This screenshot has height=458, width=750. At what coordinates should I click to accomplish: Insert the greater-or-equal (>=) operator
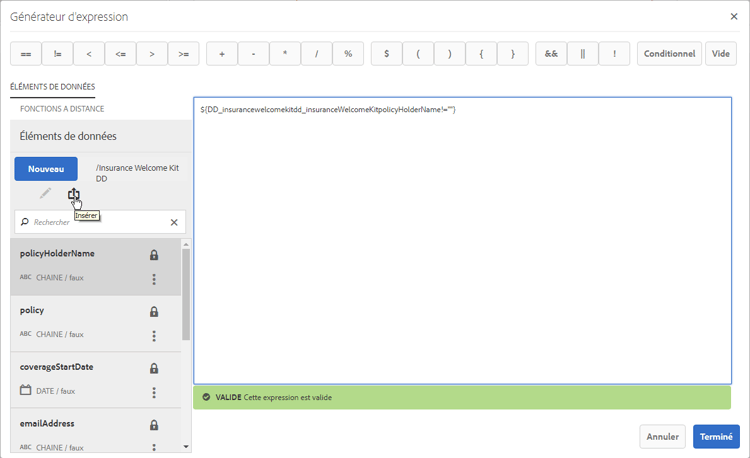click(184, 54)
